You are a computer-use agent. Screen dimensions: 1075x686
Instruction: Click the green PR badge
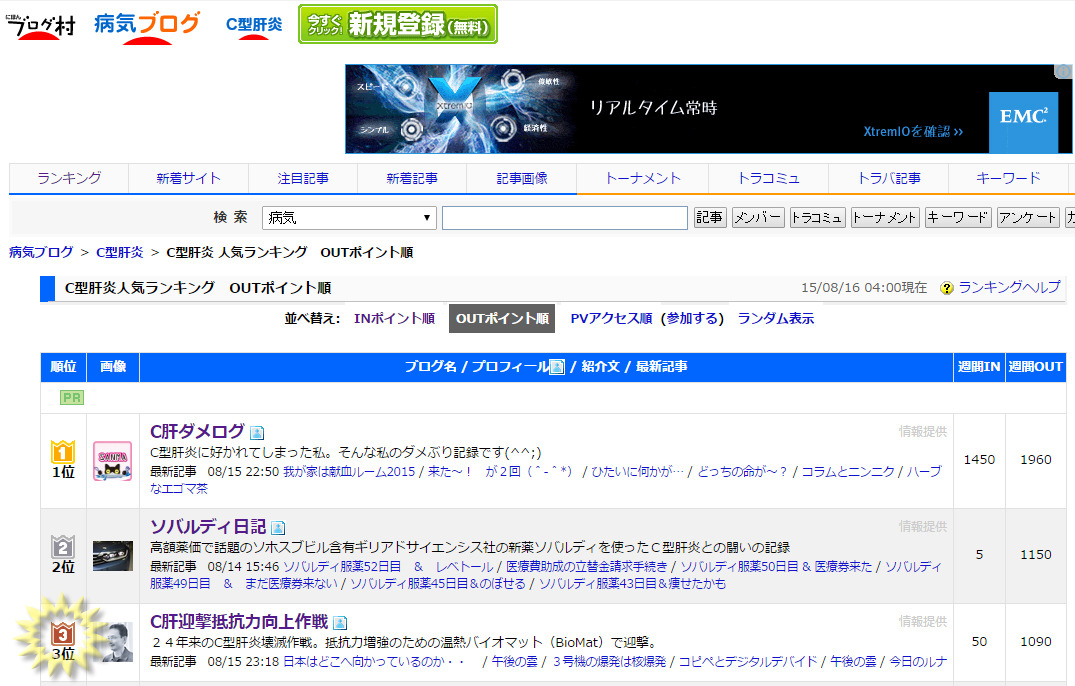72,397
